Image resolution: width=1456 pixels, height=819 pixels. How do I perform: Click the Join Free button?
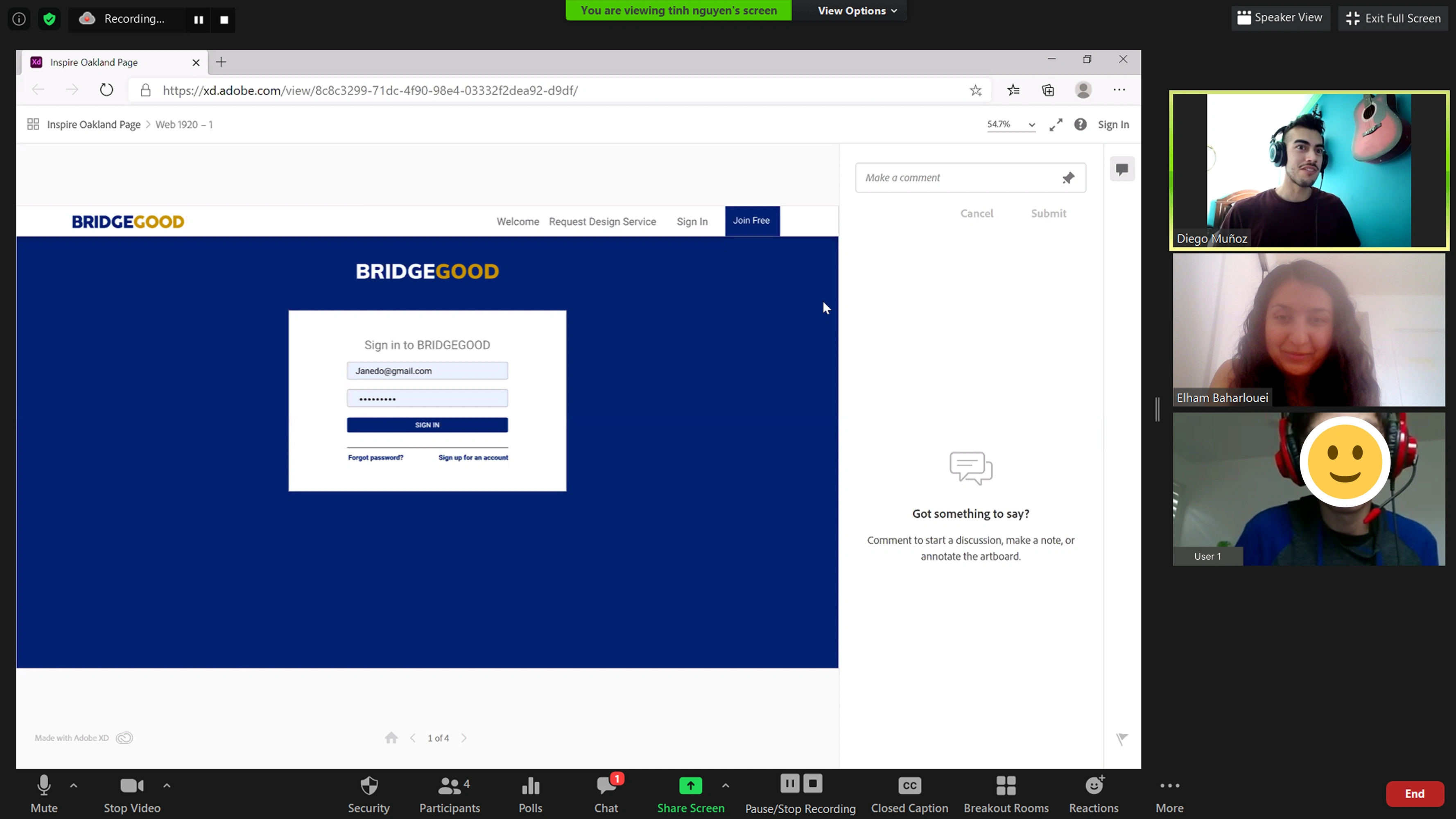752,221
